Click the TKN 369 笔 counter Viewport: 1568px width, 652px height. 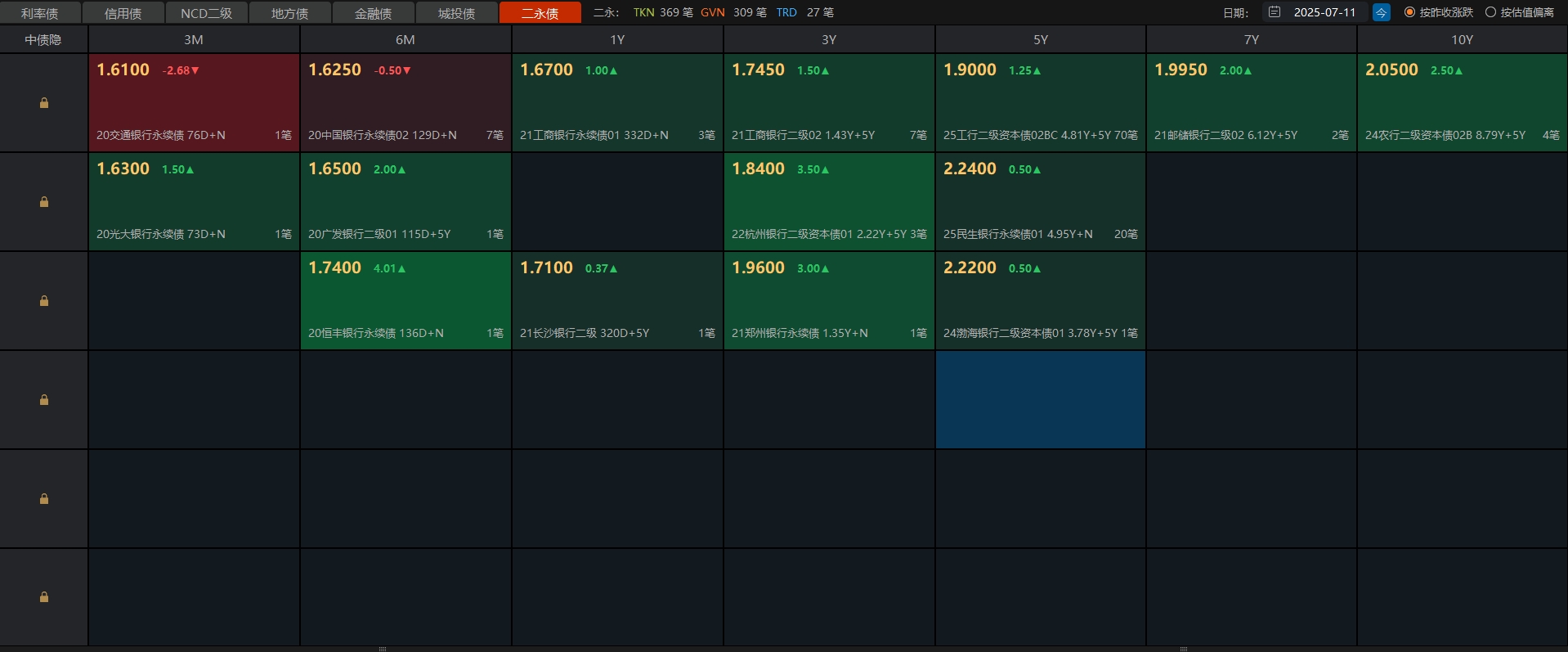663,12
